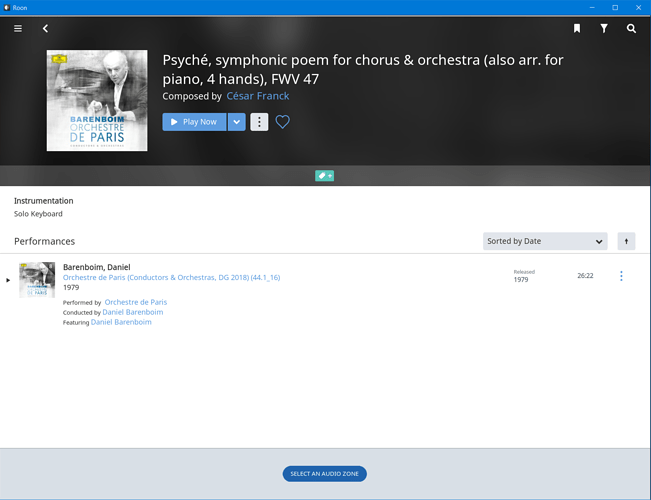This screenshot has width=651, height=500.
Task: Play the Barenboim performance with the small triangle
Action: (8, 280)
